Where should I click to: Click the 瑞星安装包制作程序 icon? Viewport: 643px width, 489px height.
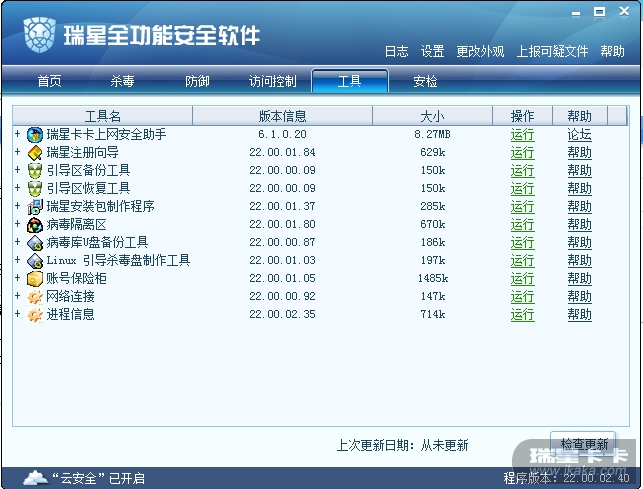coord(35,207)
